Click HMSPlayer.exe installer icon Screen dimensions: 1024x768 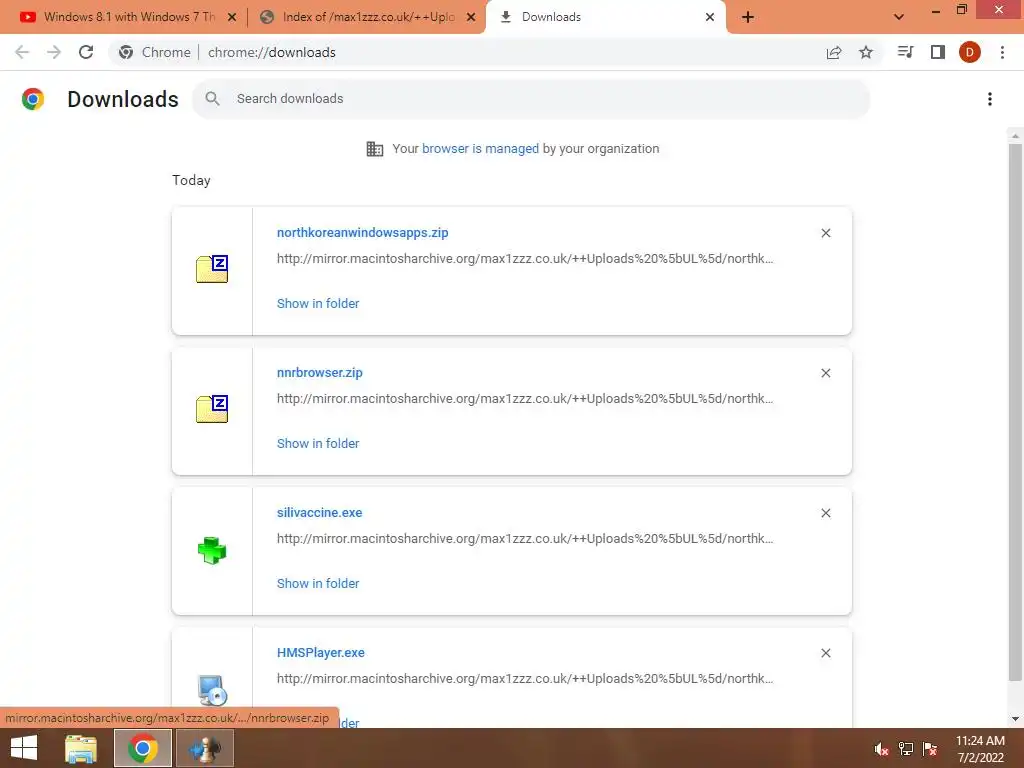coord(212,690)
